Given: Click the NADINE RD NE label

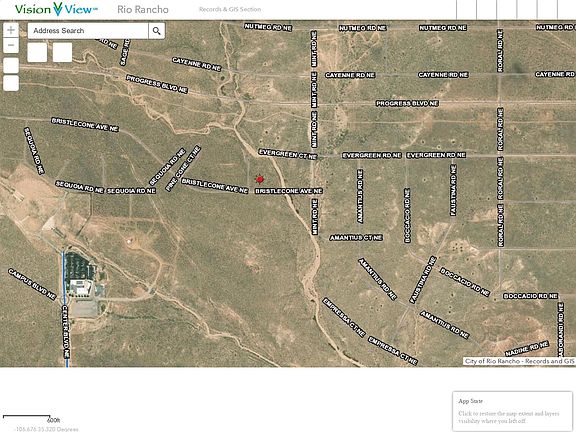Looking at the screenshot, I should 527,349.
